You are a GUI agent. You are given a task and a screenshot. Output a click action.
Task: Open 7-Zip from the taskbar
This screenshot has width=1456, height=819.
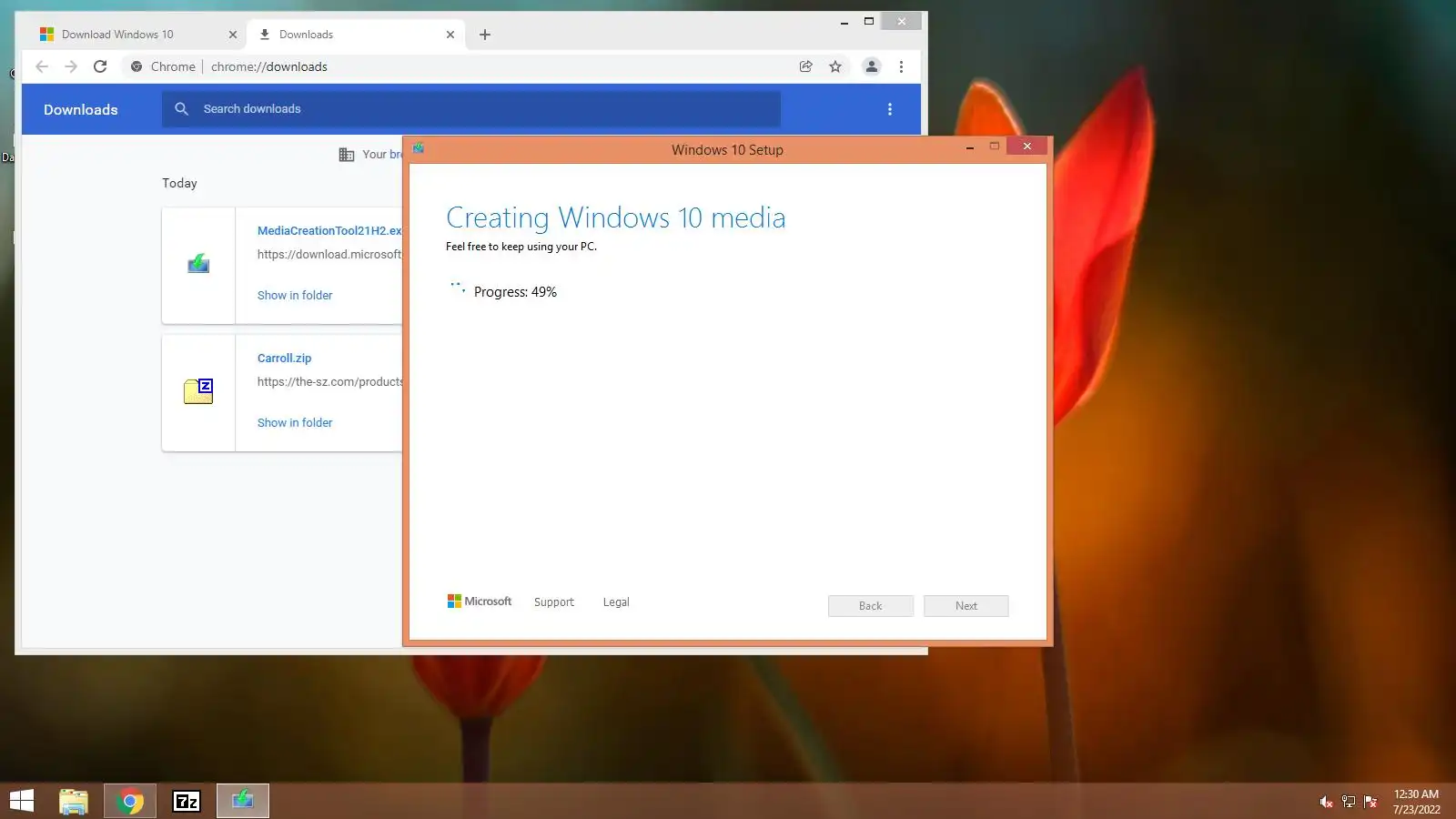pos(187,801)
